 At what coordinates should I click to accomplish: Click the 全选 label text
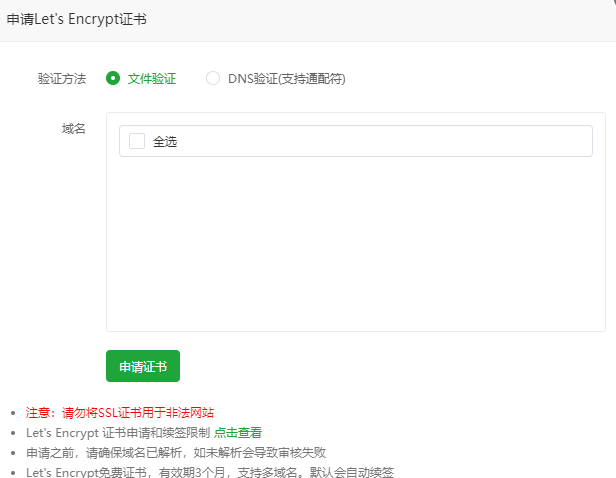(165, 141)
